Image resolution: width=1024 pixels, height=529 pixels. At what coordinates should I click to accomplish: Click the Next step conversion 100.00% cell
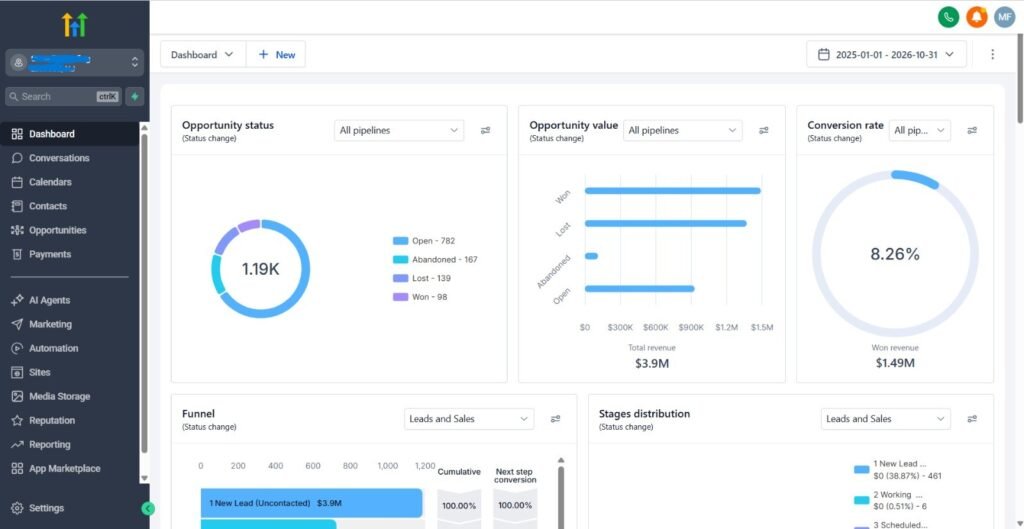point(515,505)
